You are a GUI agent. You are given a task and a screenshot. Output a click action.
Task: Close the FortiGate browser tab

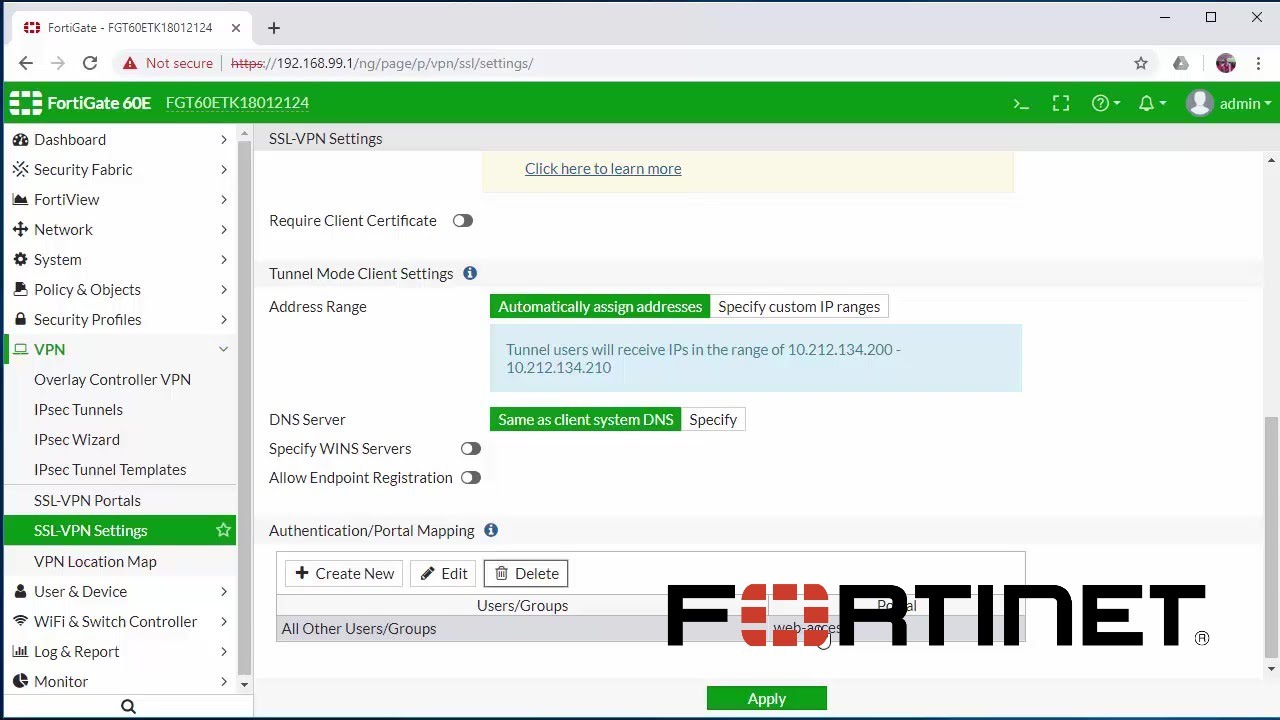[236, 28]
